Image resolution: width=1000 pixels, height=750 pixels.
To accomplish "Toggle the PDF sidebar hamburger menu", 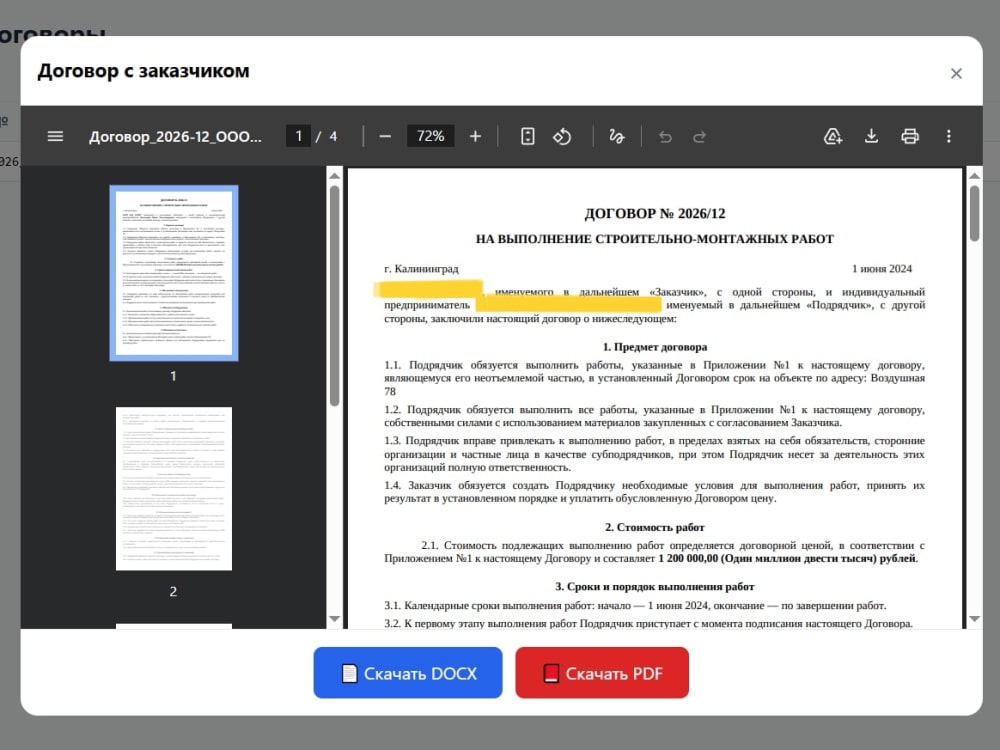I will click(55, 136).
